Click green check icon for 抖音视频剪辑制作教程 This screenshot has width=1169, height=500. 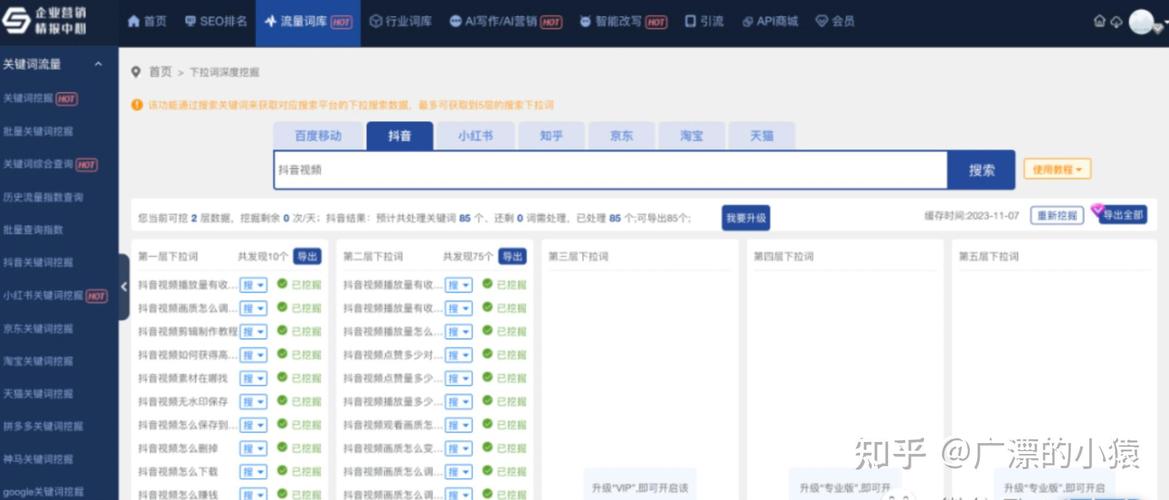[x=282, y=330]
